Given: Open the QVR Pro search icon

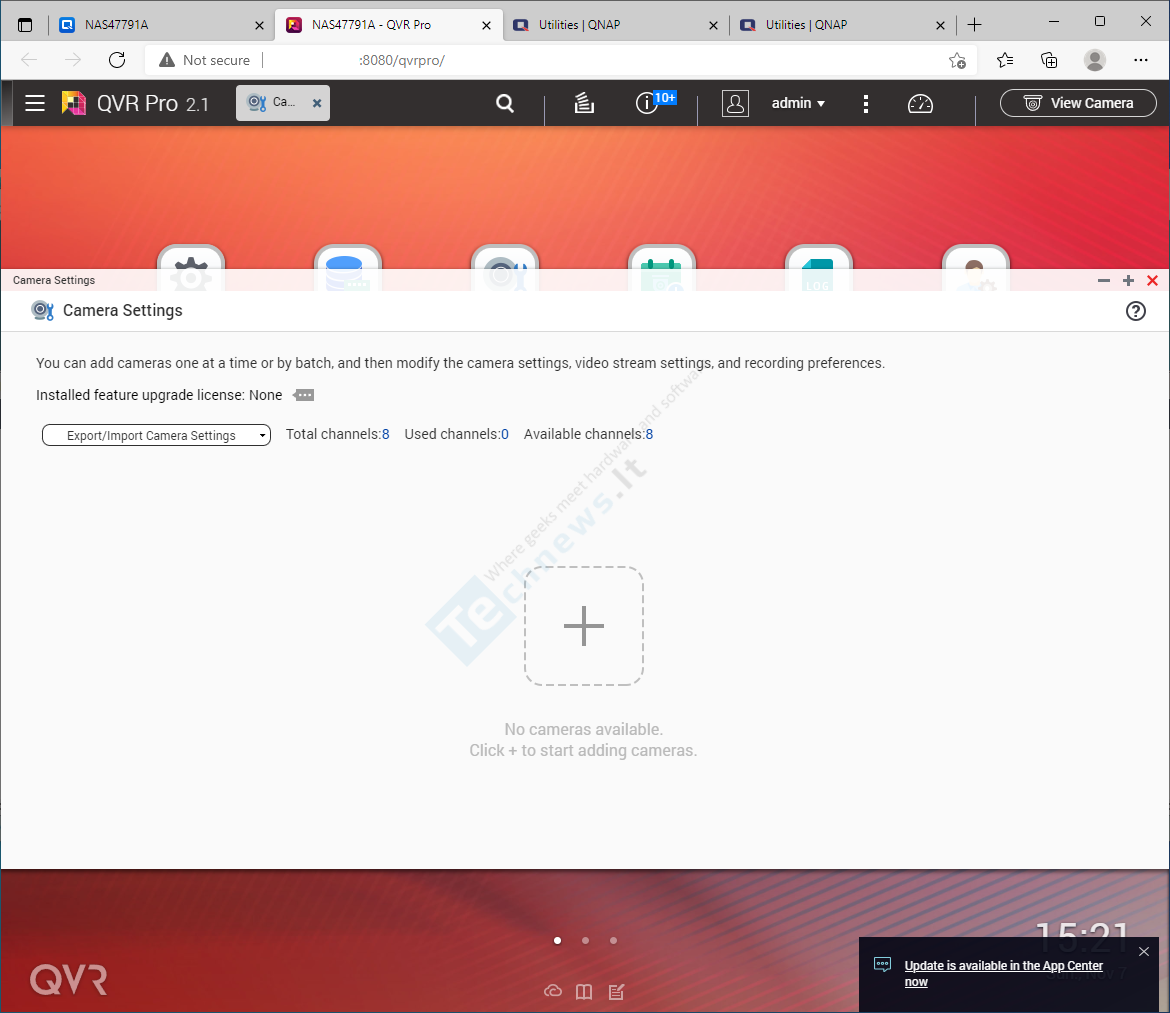Looking at the screenshot, I should tap(505, 103).
